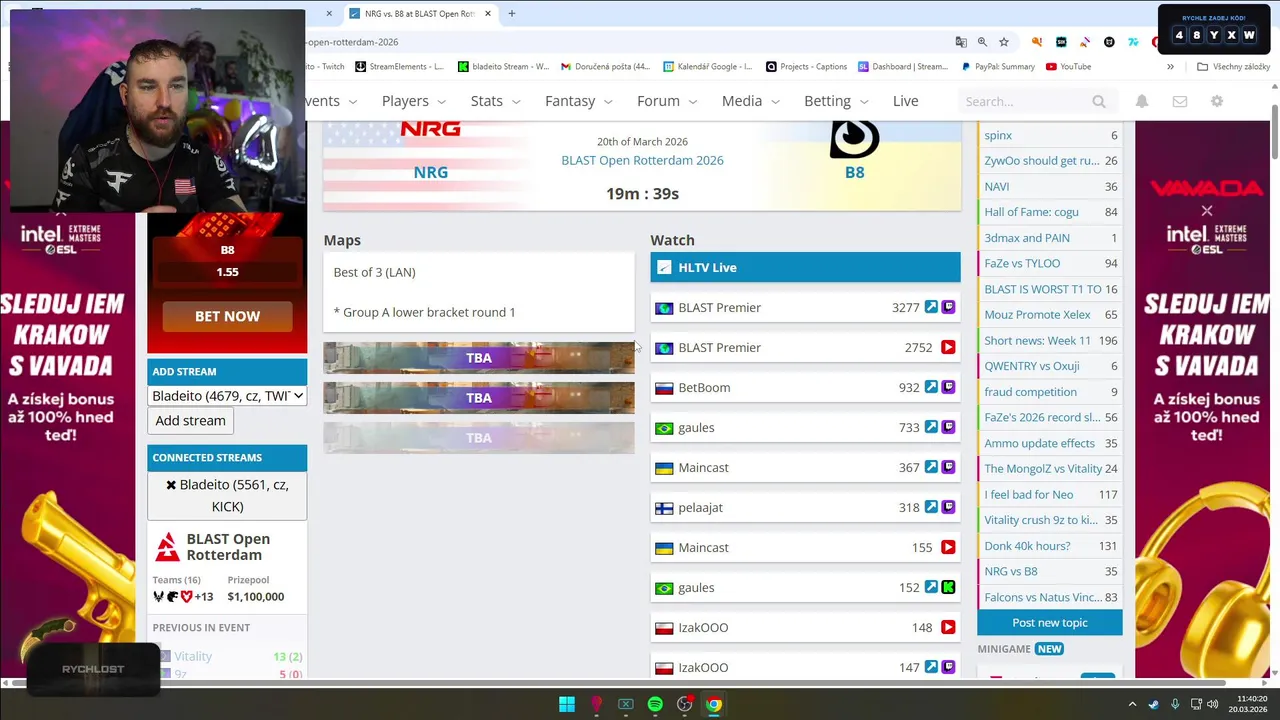1280x720 pixels.
Task: Open YouTube icon for BLAST Premier 2752 stream
Action: (948, 347)
